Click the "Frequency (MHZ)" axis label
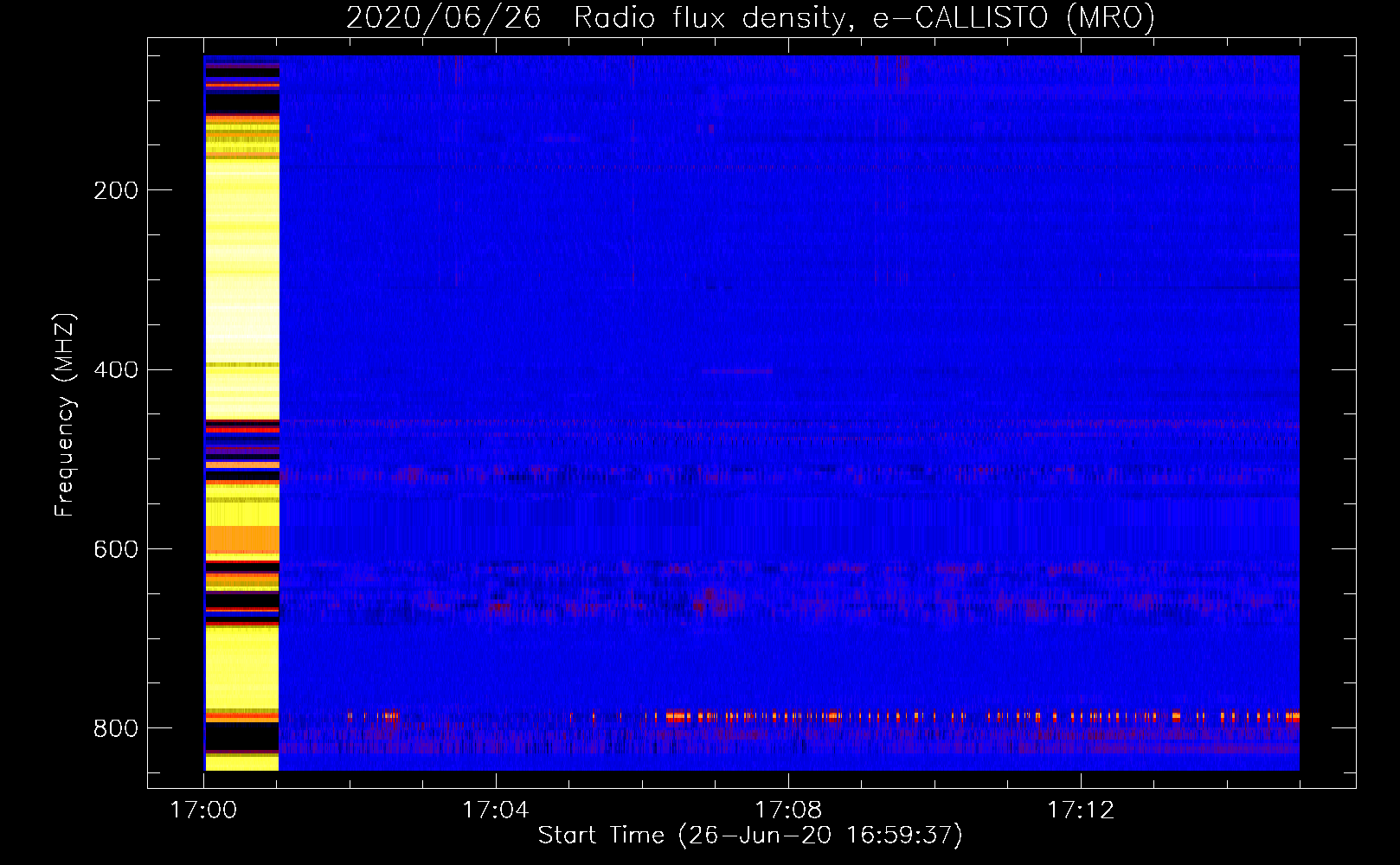This screenshot has height=865, width=1400. pos(64,414)
